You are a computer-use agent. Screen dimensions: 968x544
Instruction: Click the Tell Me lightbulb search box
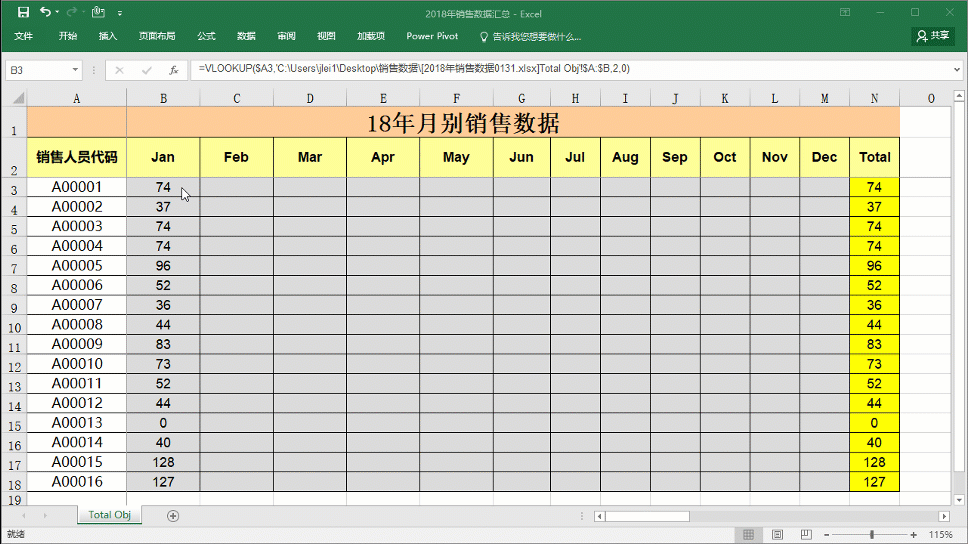tap(531, 37)
